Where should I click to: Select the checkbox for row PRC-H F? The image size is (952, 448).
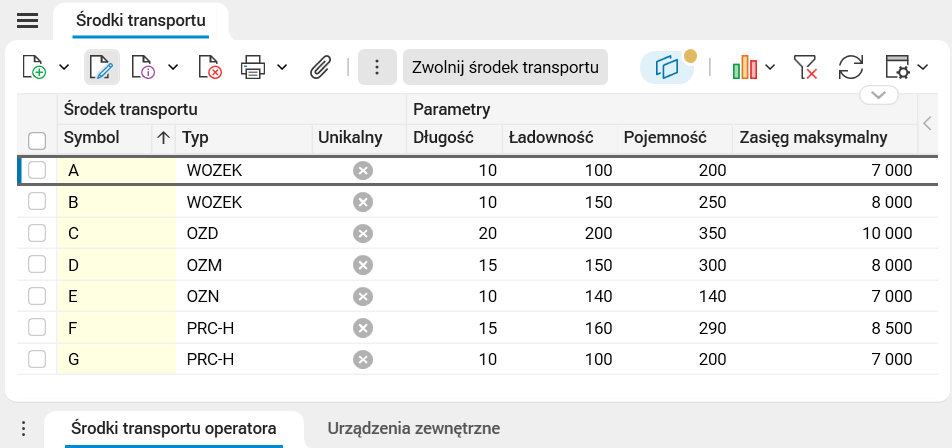pos(37,327)
